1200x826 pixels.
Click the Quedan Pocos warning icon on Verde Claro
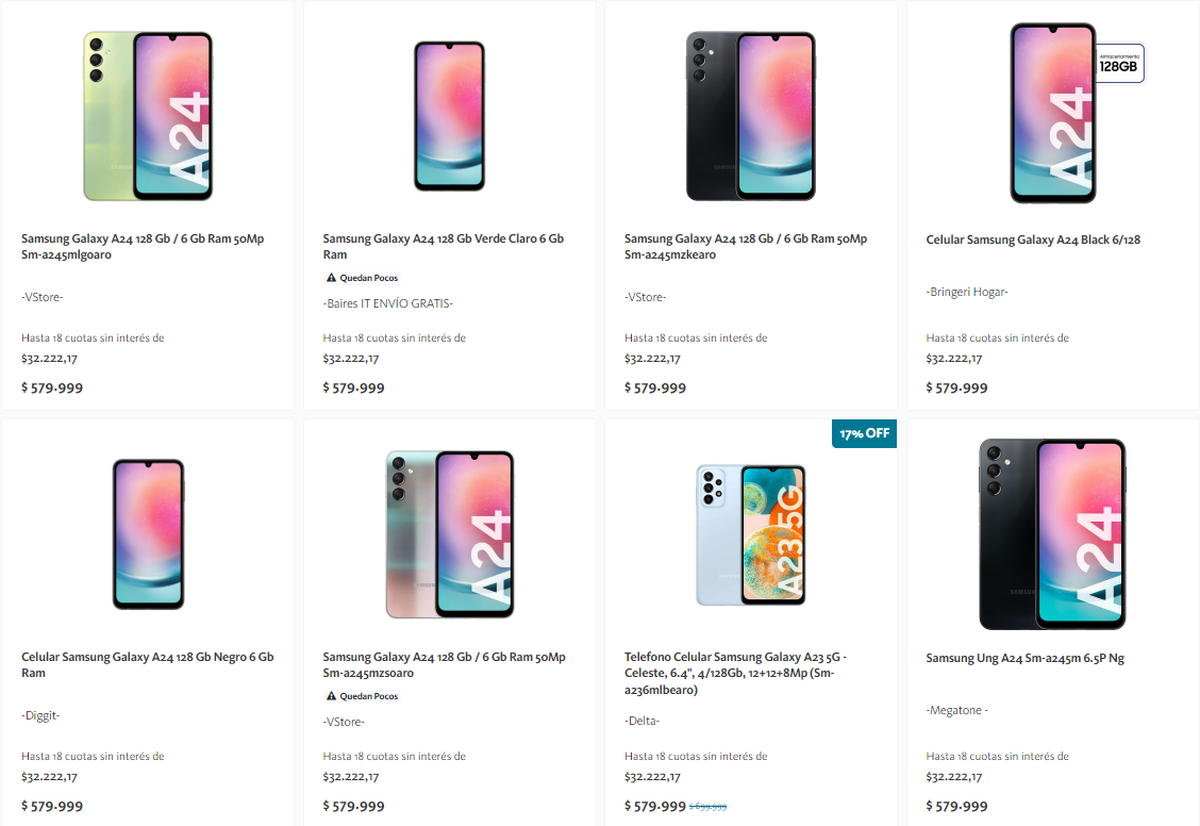point(331,278)
